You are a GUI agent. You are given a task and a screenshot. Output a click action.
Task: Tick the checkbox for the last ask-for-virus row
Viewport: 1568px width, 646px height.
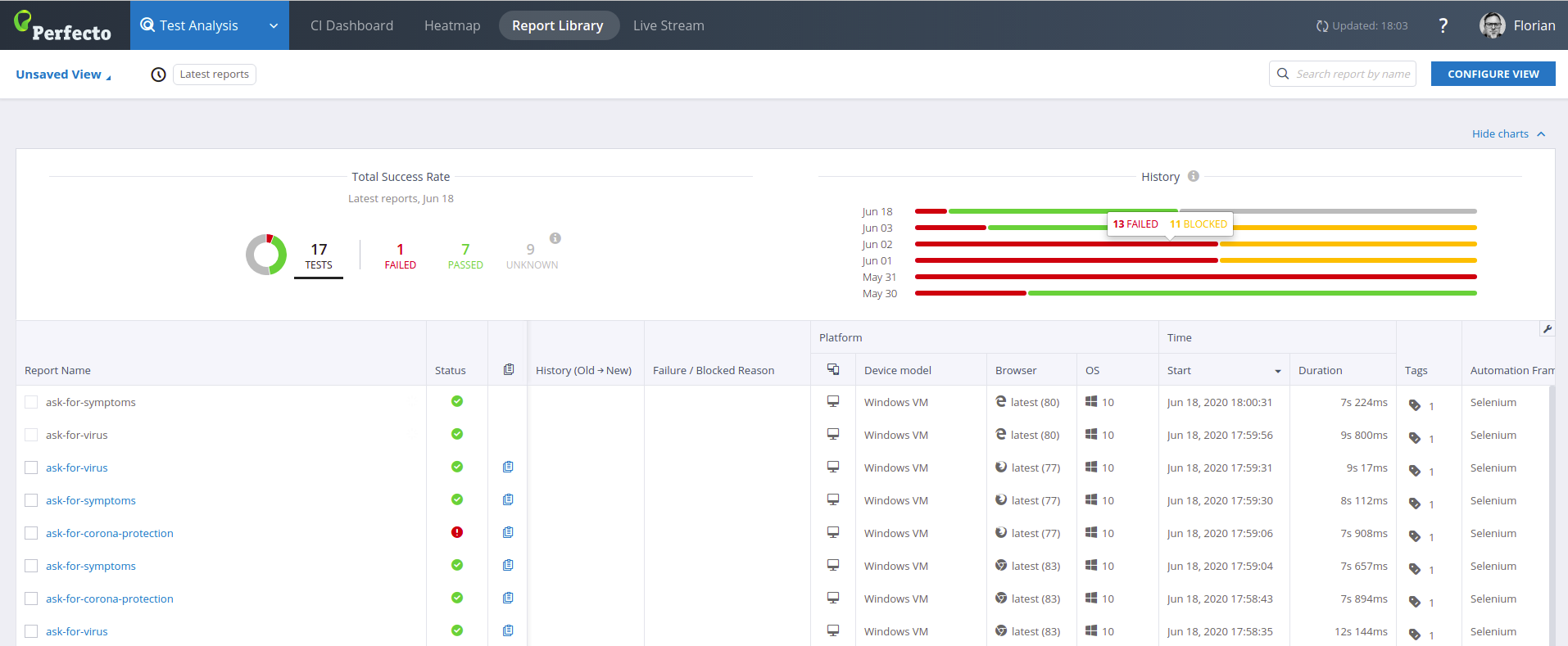[31, 631]
